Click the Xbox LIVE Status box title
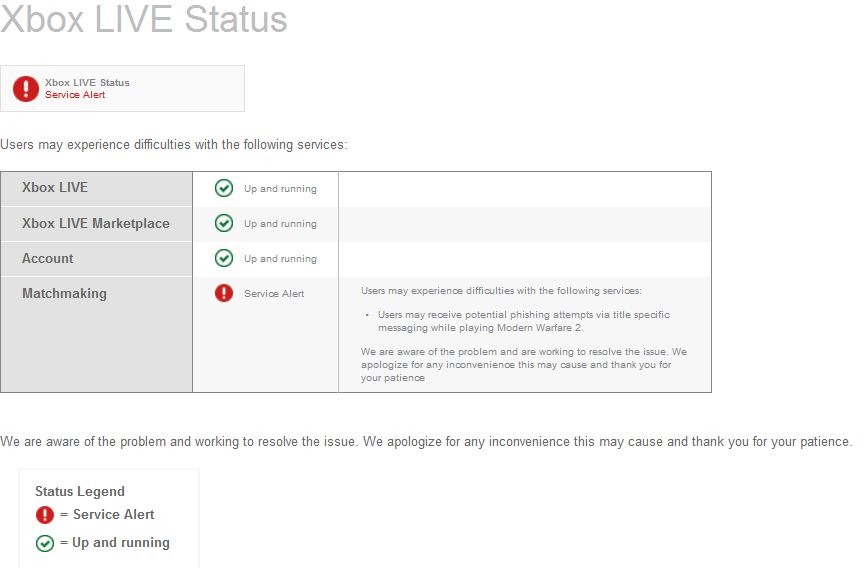Viewport: 865px width, 568px height. tap(87, 83)
